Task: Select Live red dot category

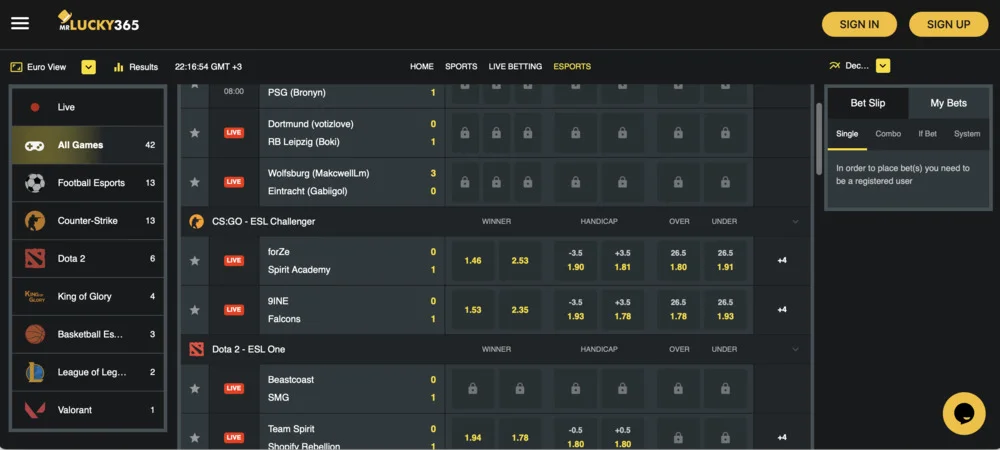Action: tap(35, 107)
